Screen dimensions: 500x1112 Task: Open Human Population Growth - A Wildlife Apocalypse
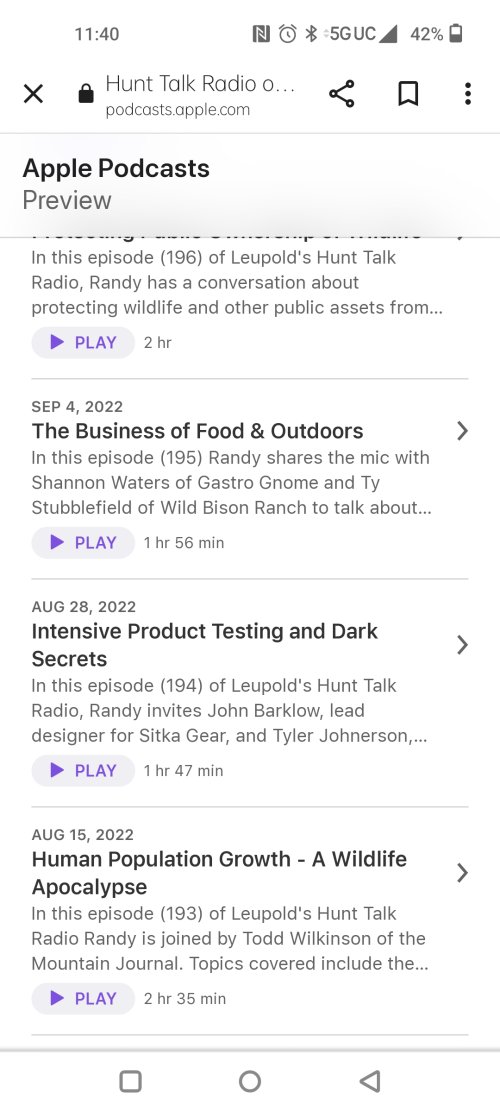coord(219,873)
